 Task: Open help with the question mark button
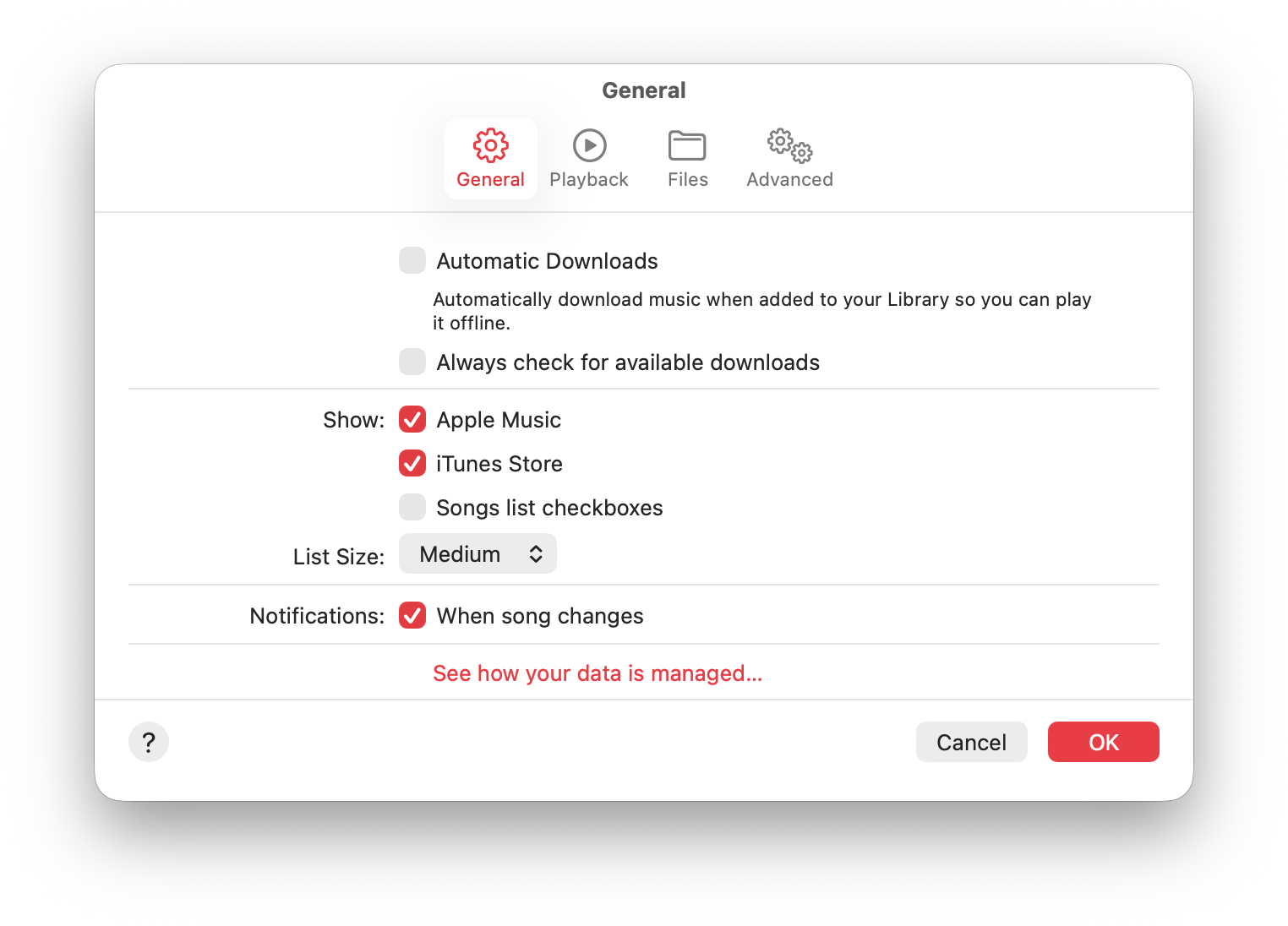pos(149,742)
